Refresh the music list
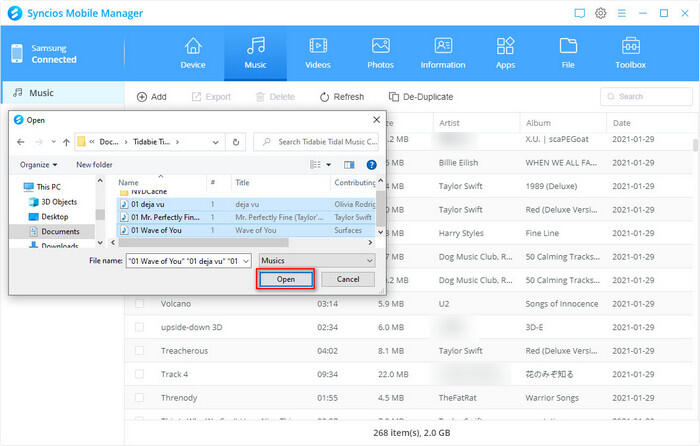 pos(342,97)
